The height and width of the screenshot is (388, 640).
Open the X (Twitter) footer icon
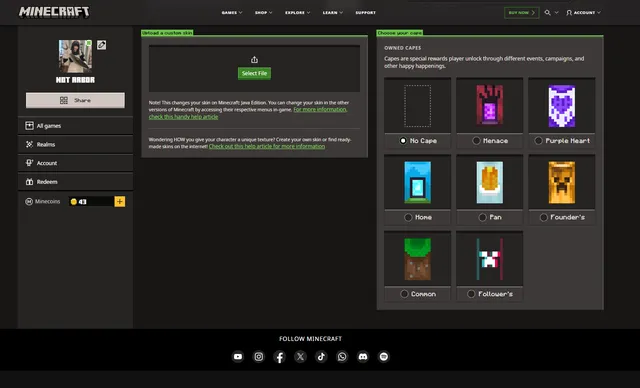tap(300, 357)
